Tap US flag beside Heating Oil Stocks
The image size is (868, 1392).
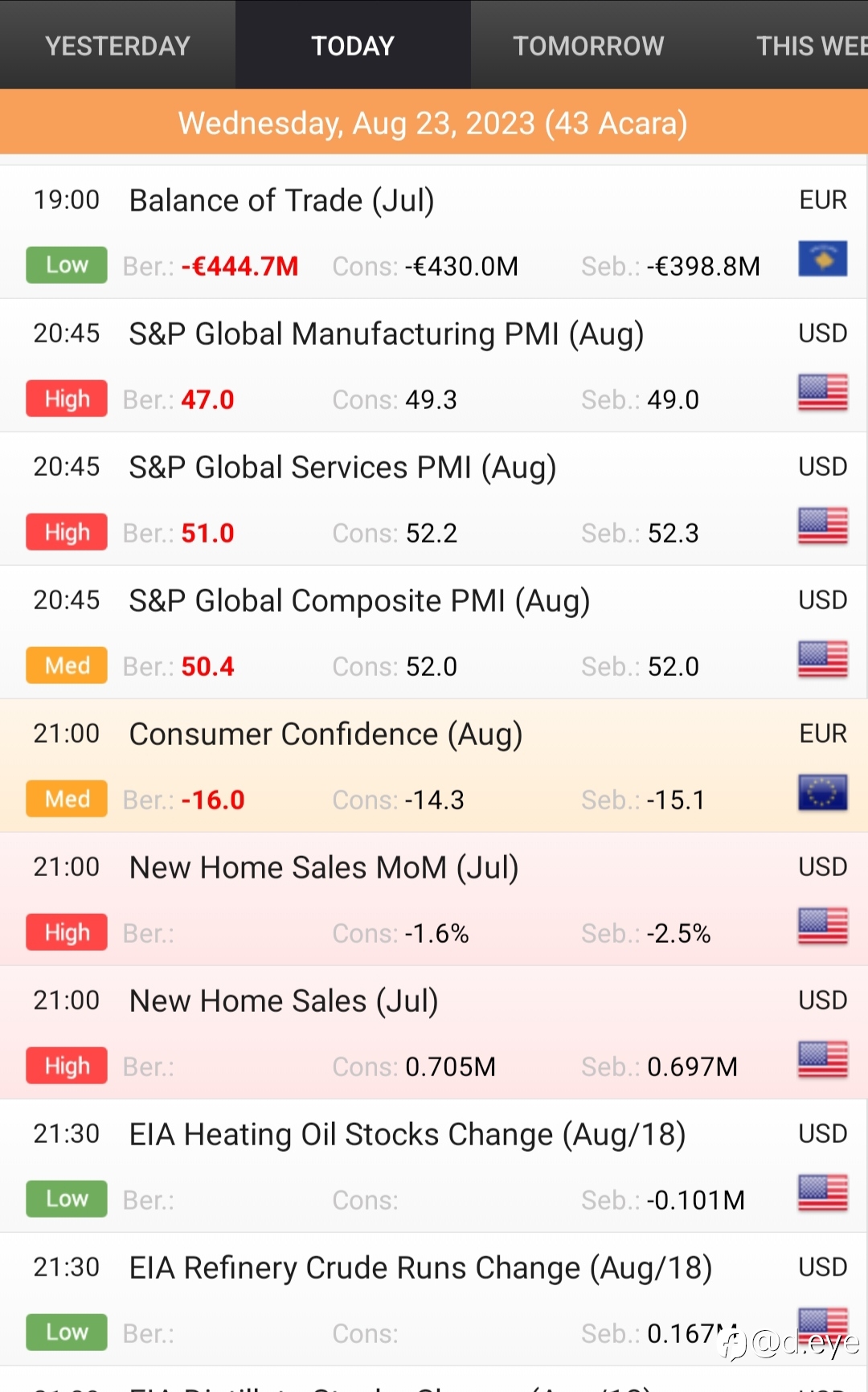click(822, 1193)
